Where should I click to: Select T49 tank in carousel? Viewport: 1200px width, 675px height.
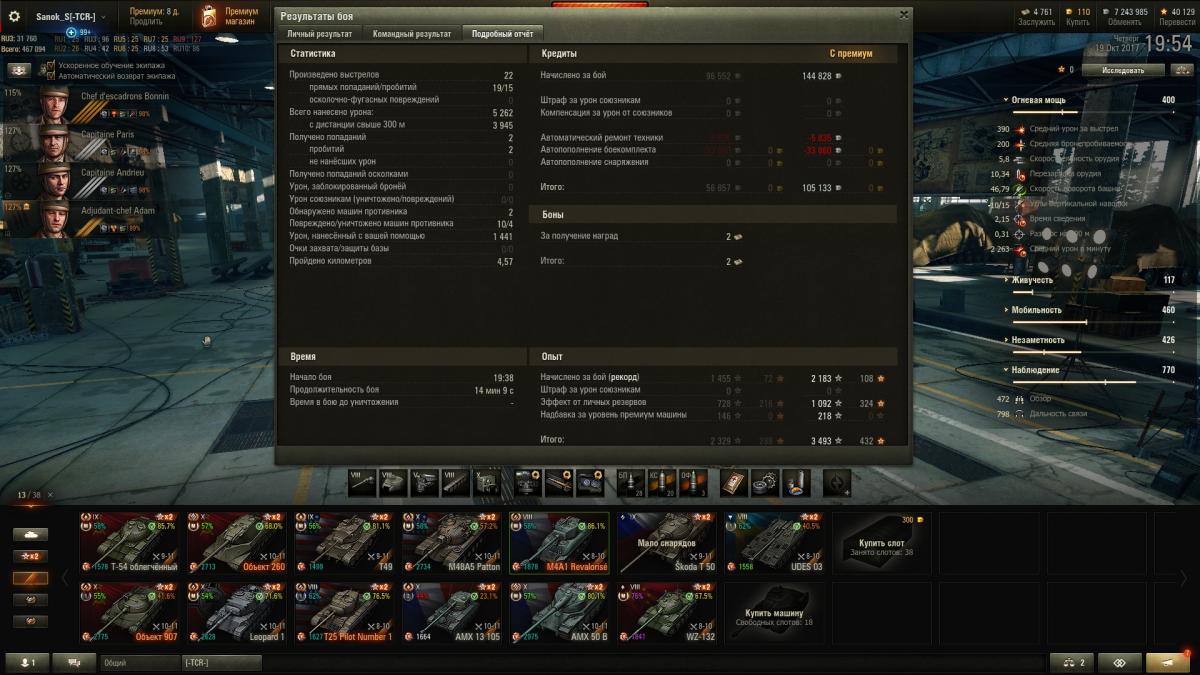pos(345,542)
